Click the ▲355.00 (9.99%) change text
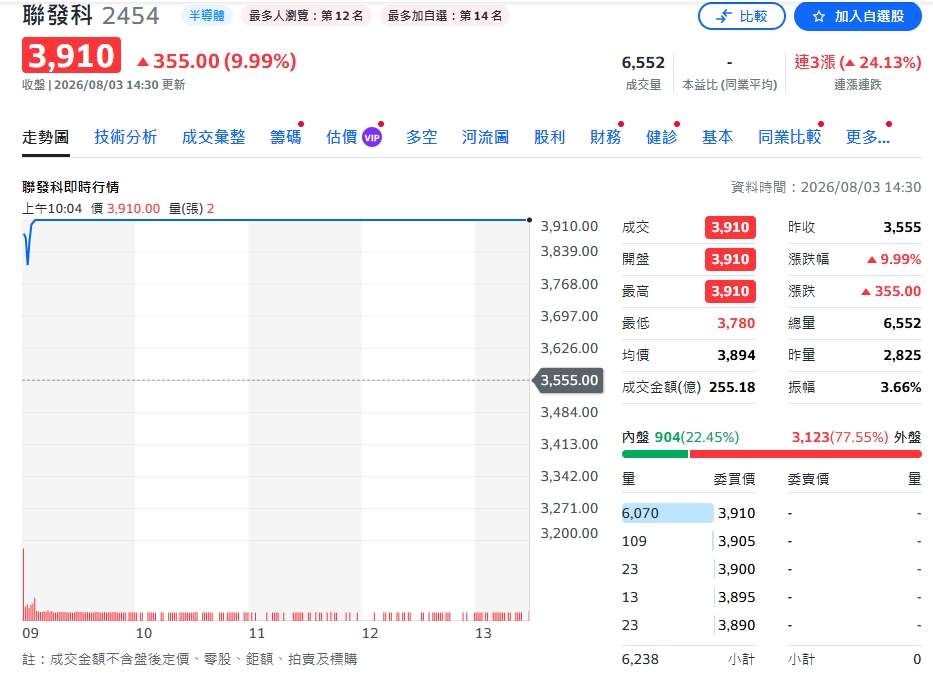 (x=217, y=61)
